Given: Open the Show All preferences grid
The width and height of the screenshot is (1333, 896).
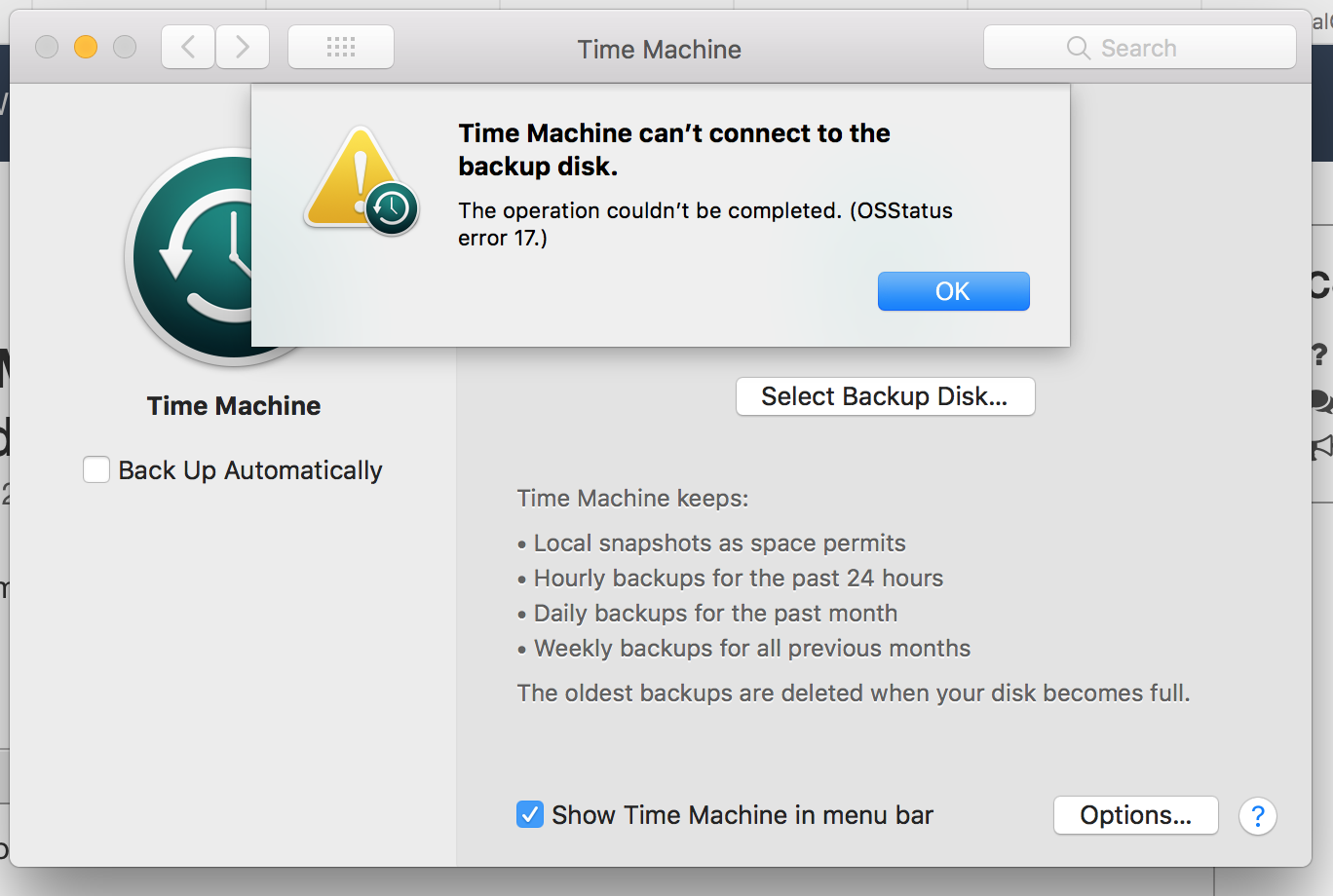Looking at the screenshot, I should 340,46.
